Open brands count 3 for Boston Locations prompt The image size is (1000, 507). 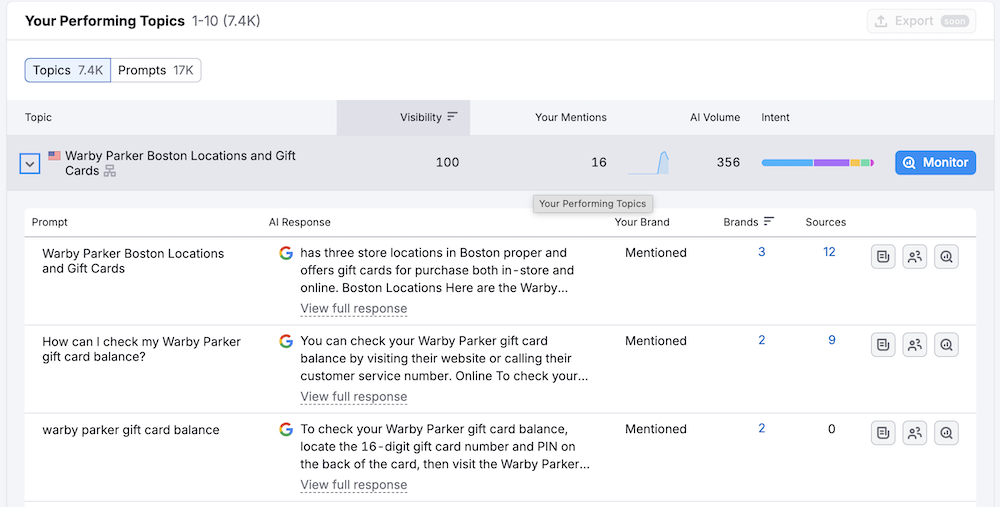coord(761,252)
